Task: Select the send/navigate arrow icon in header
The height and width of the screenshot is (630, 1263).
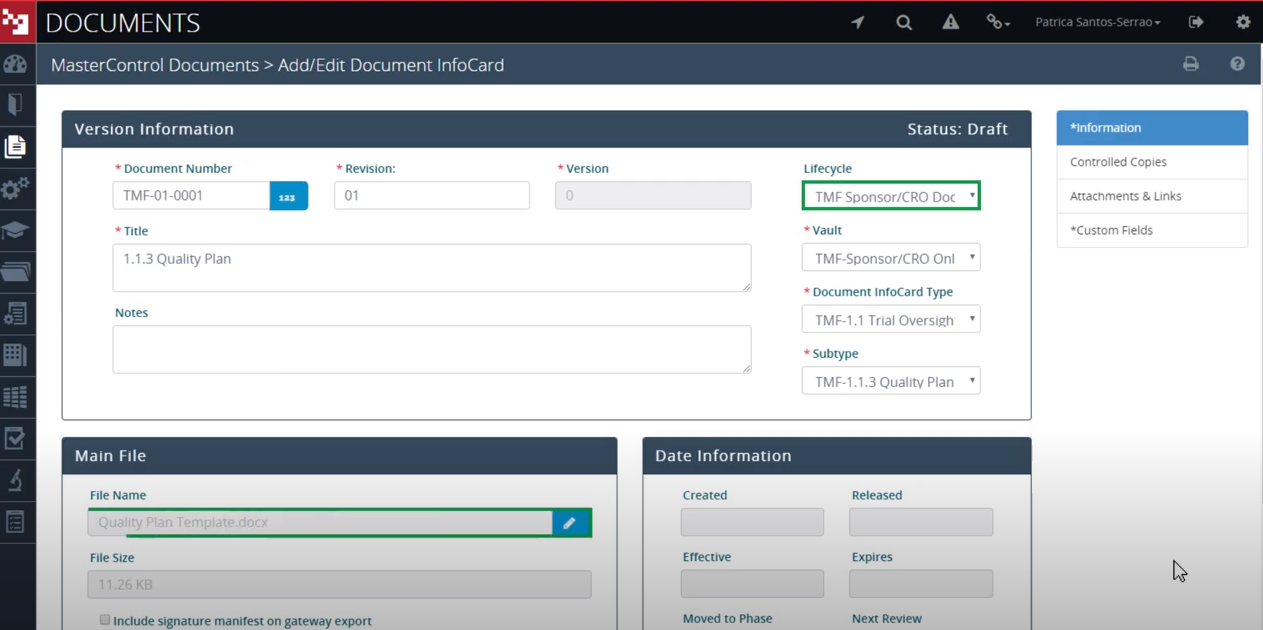Action: [857, 21]
